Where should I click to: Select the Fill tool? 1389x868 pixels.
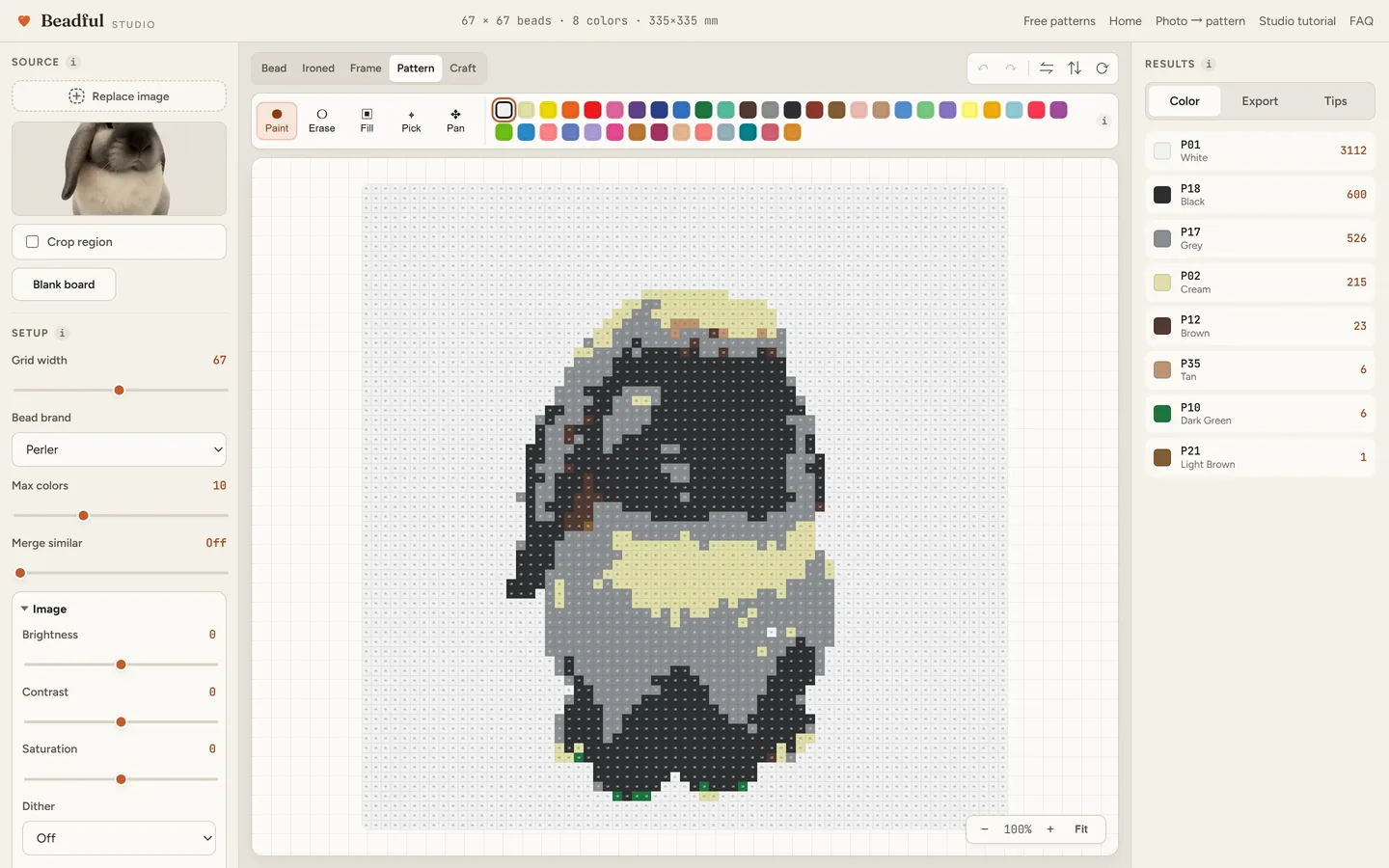(367, 121)
